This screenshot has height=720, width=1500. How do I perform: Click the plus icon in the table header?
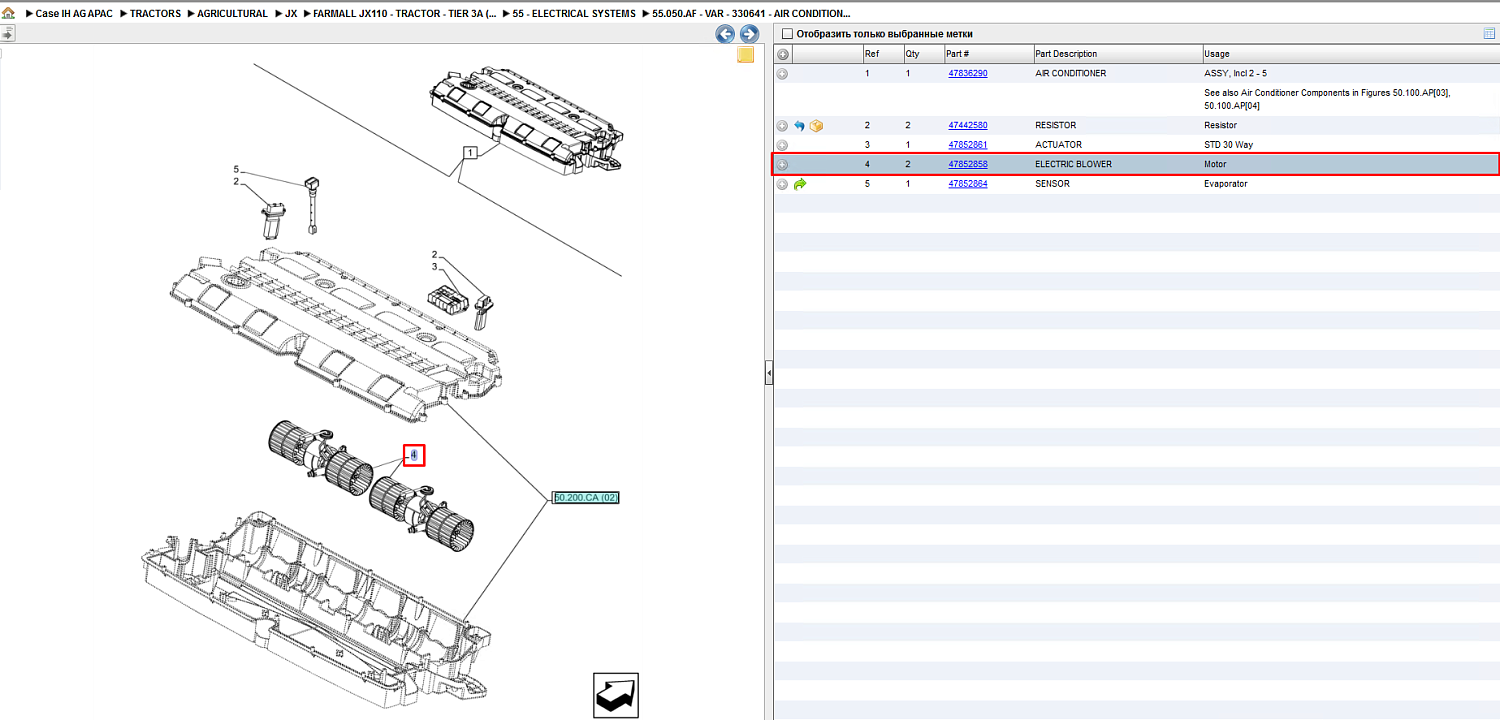click(783, 54)
